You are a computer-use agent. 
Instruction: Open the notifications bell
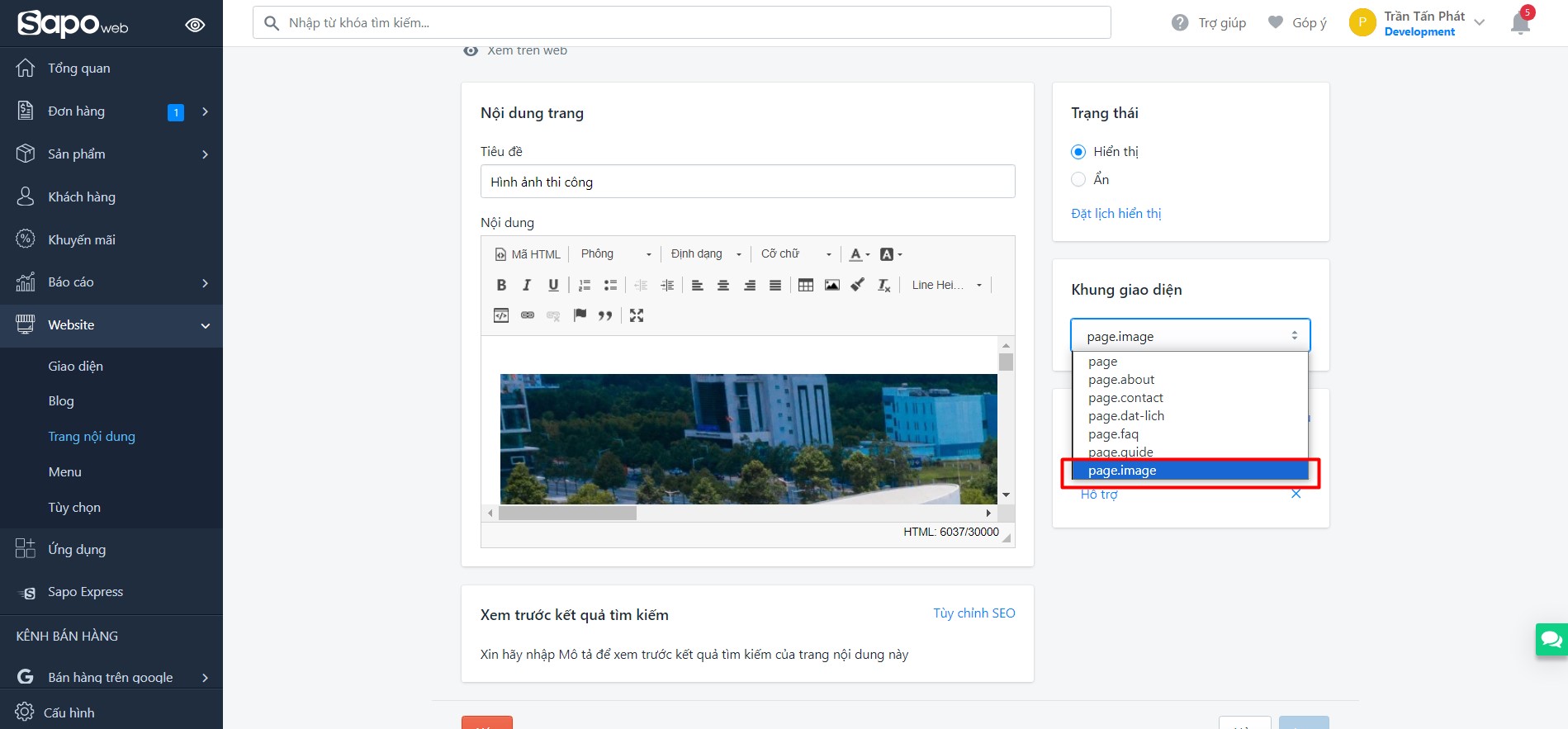[1521, 22]
